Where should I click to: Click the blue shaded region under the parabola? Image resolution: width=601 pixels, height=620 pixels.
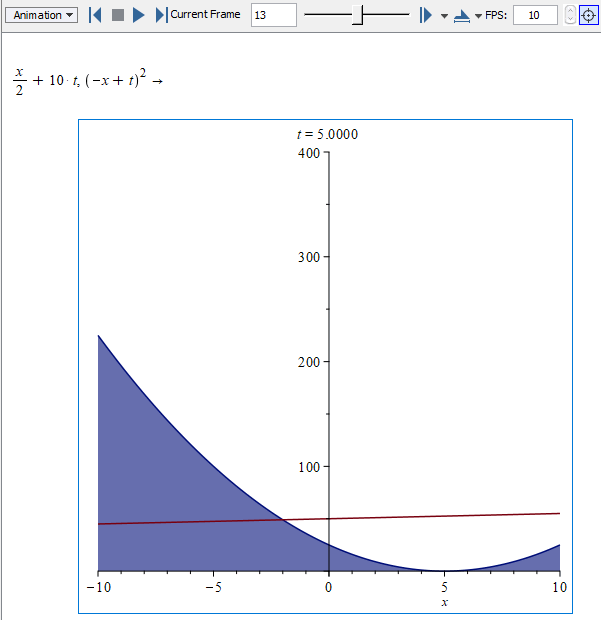[160, 480]
